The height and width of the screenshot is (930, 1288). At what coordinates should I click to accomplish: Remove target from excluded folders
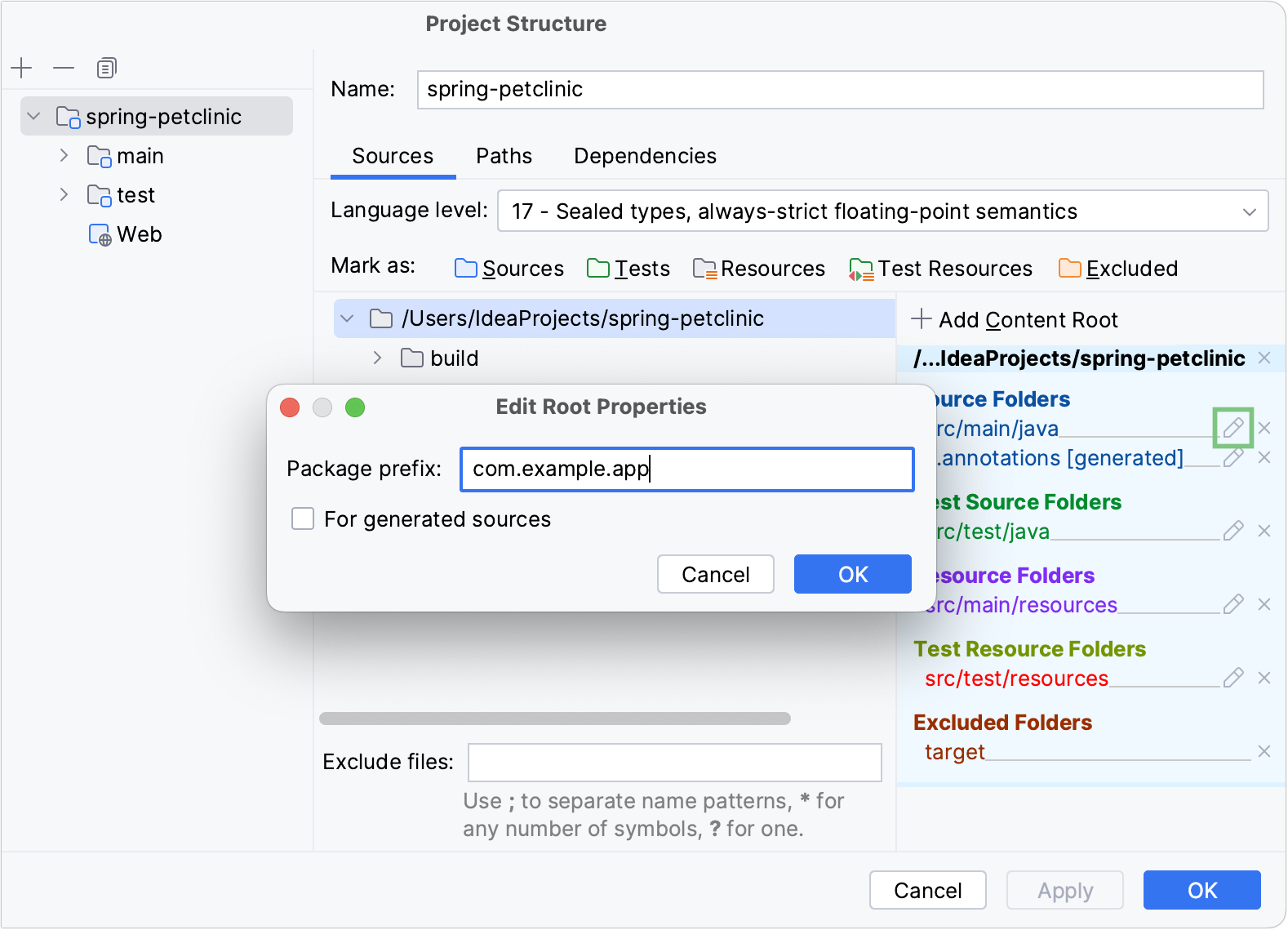point(1264,751)
